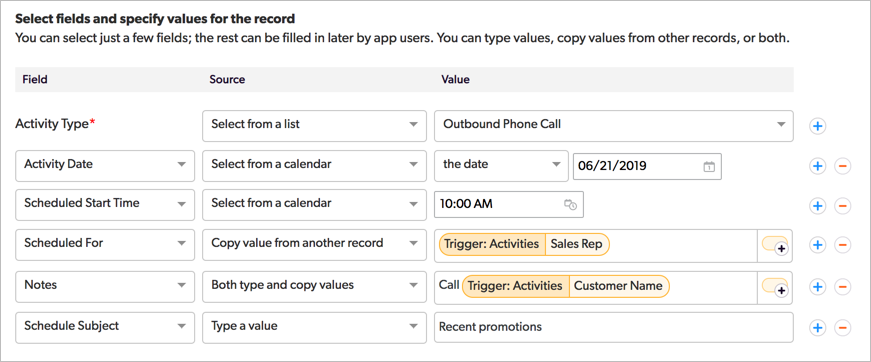Remove the Activity Date row
Viewport: 871px width, 362px height.
843,165
